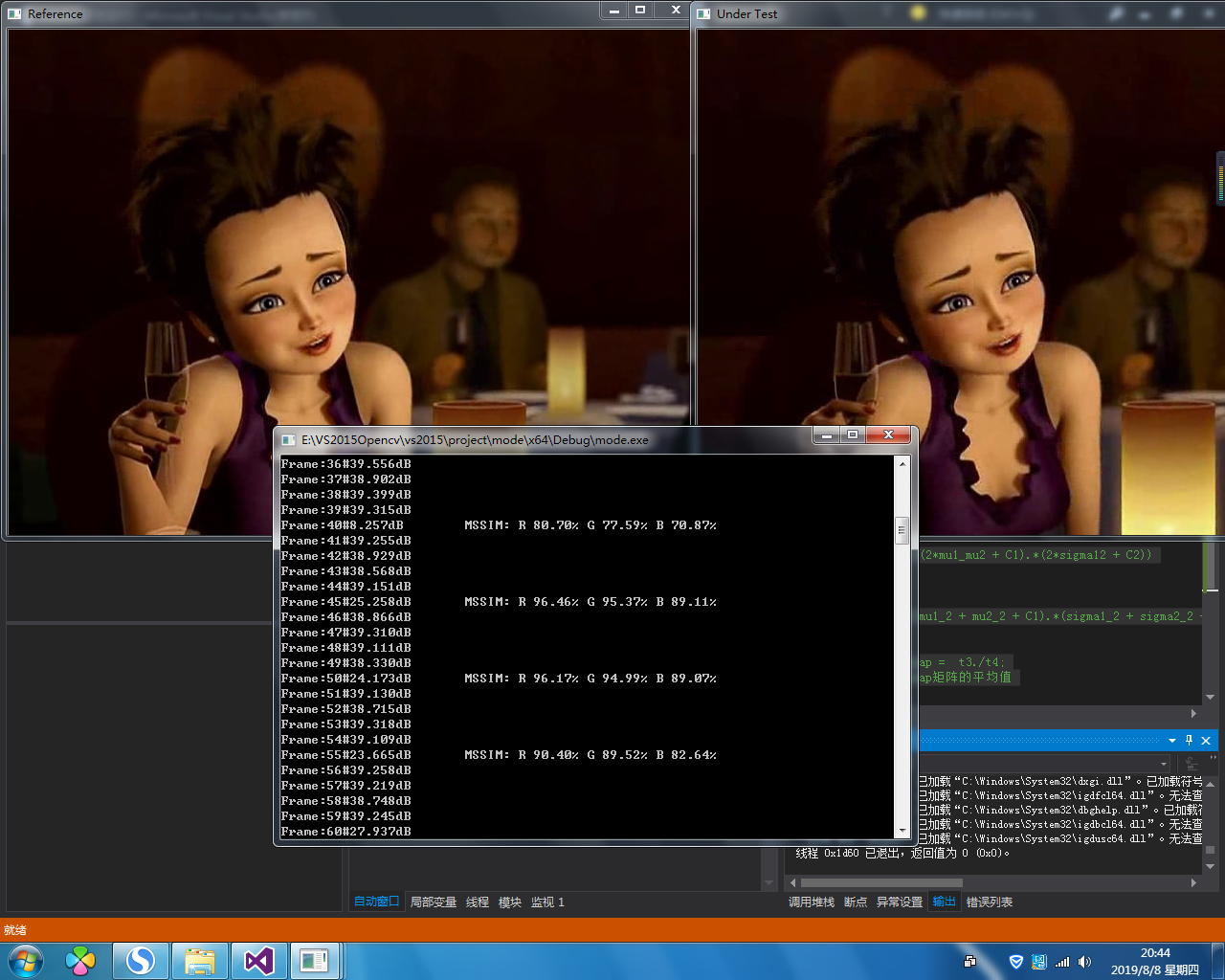Click output panel horizontal scroll left arrow
The width and height of the screenshot is (1225, 980).
pos(791,882)
